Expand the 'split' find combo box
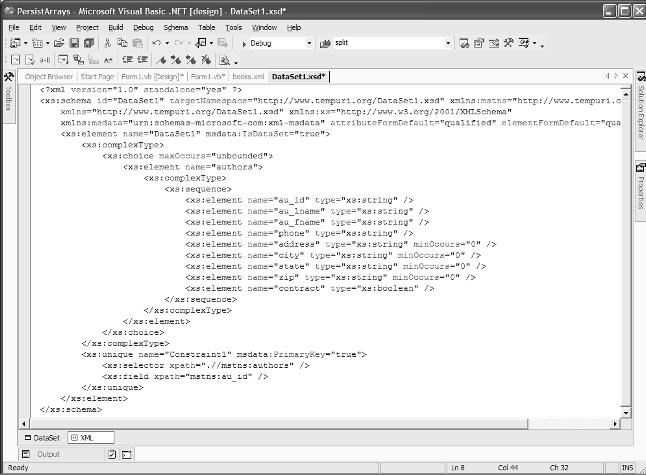The height and width of the screenshot is (475, 646). (446, 44)
